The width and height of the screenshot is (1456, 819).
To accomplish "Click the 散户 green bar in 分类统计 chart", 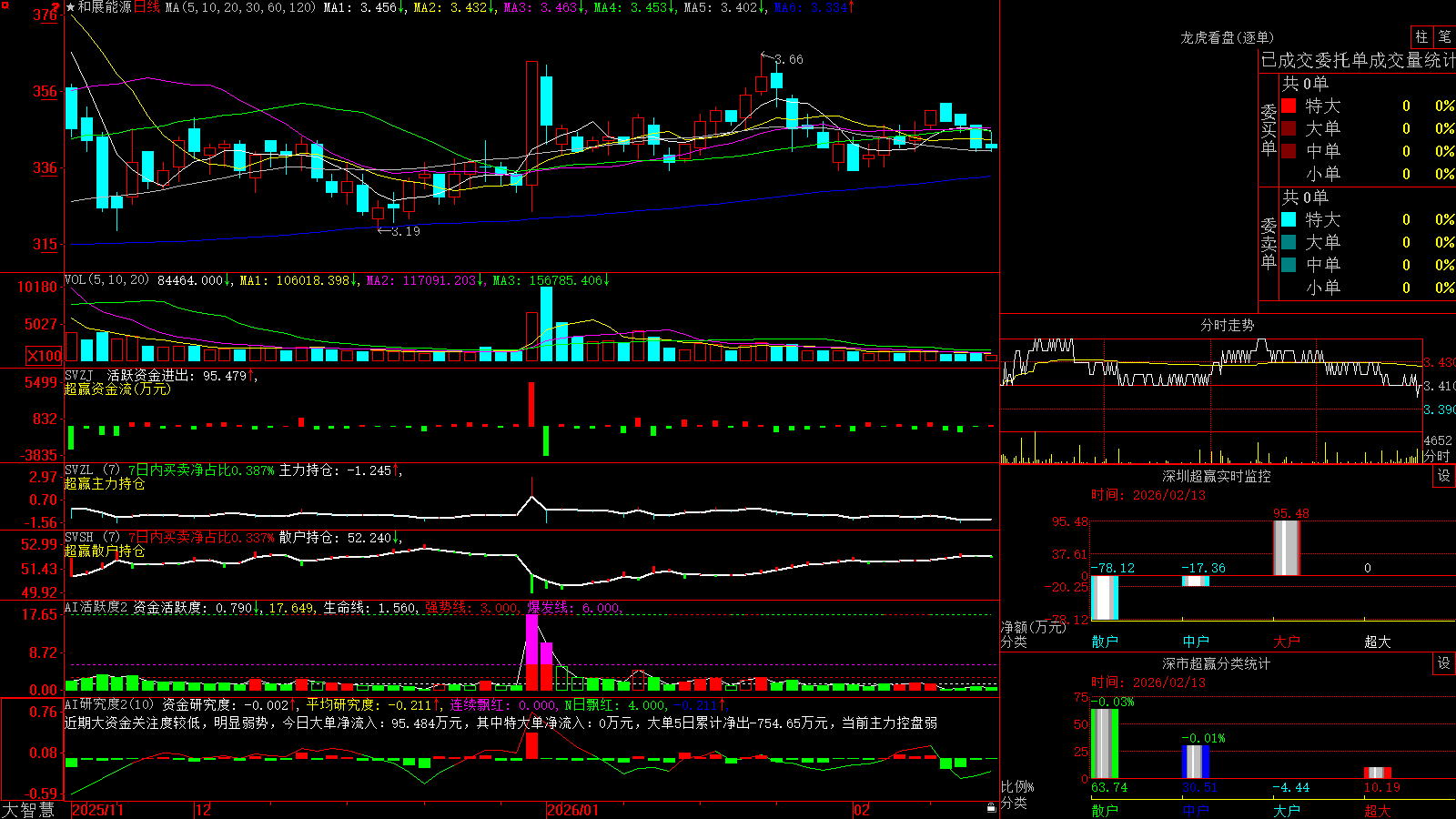I will coord(1105,743).
